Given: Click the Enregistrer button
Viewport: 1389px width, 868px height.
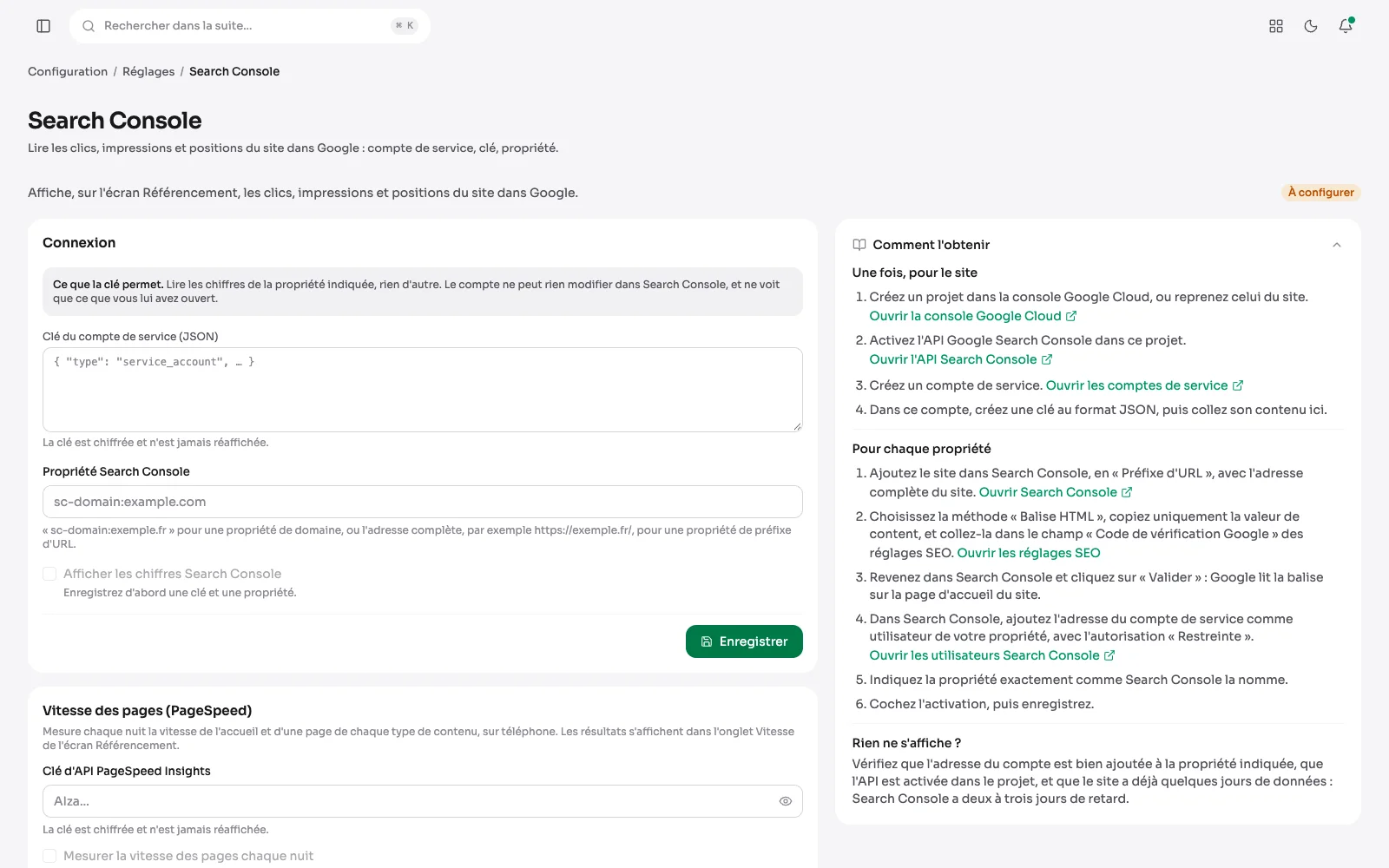Looking at the screenshot, I should [744, 641].
